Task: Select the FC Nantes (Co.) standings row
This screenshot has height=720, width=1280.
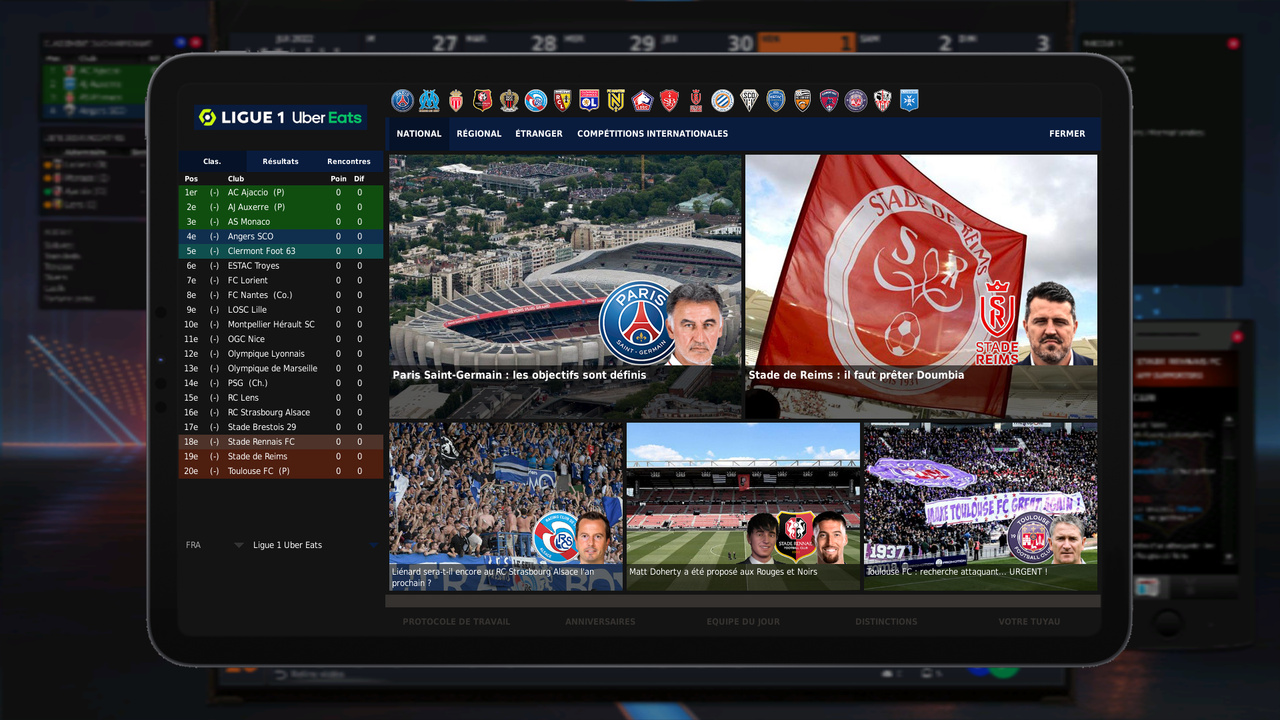Action: pyautogui.click(x=281, y=295)
